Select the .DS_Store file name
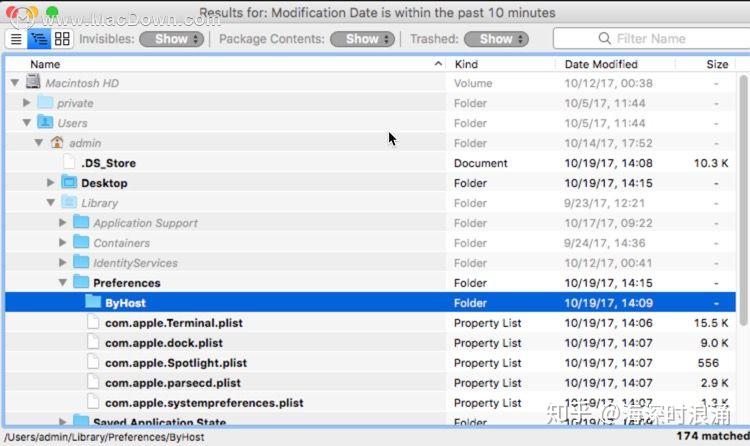This screenshot has height=446, width=750. tap(108, 163)
